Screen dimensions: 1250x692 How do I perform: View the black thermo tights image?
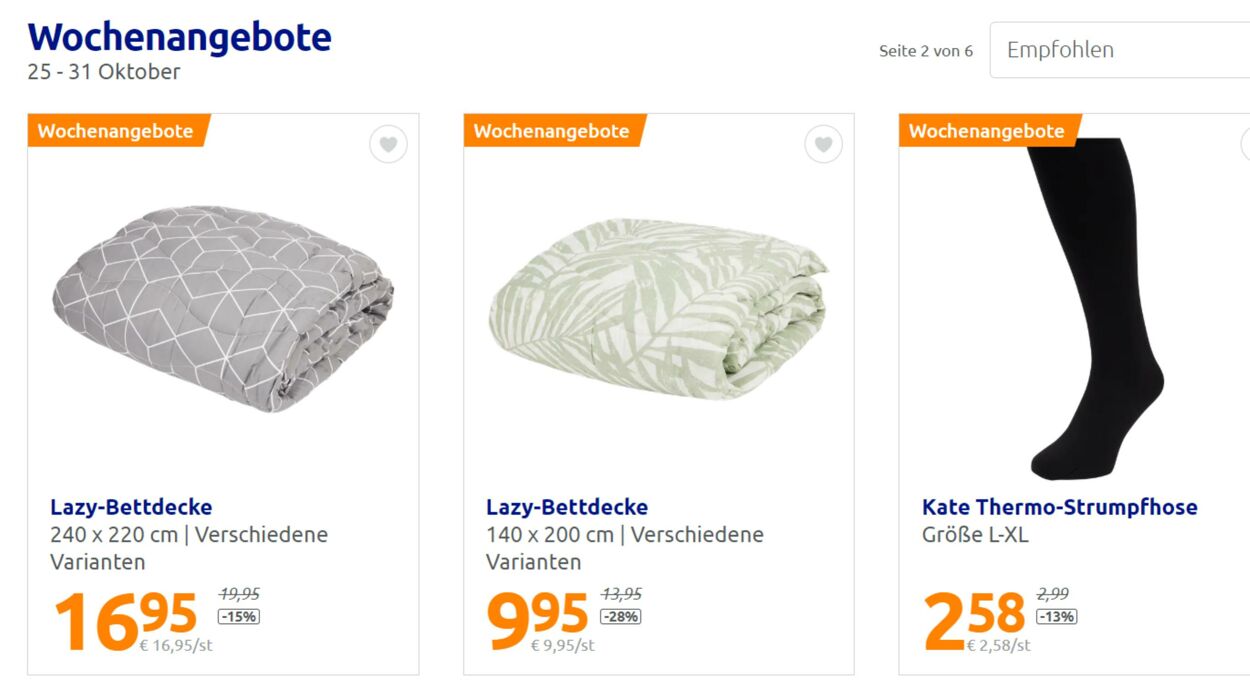1093,308
